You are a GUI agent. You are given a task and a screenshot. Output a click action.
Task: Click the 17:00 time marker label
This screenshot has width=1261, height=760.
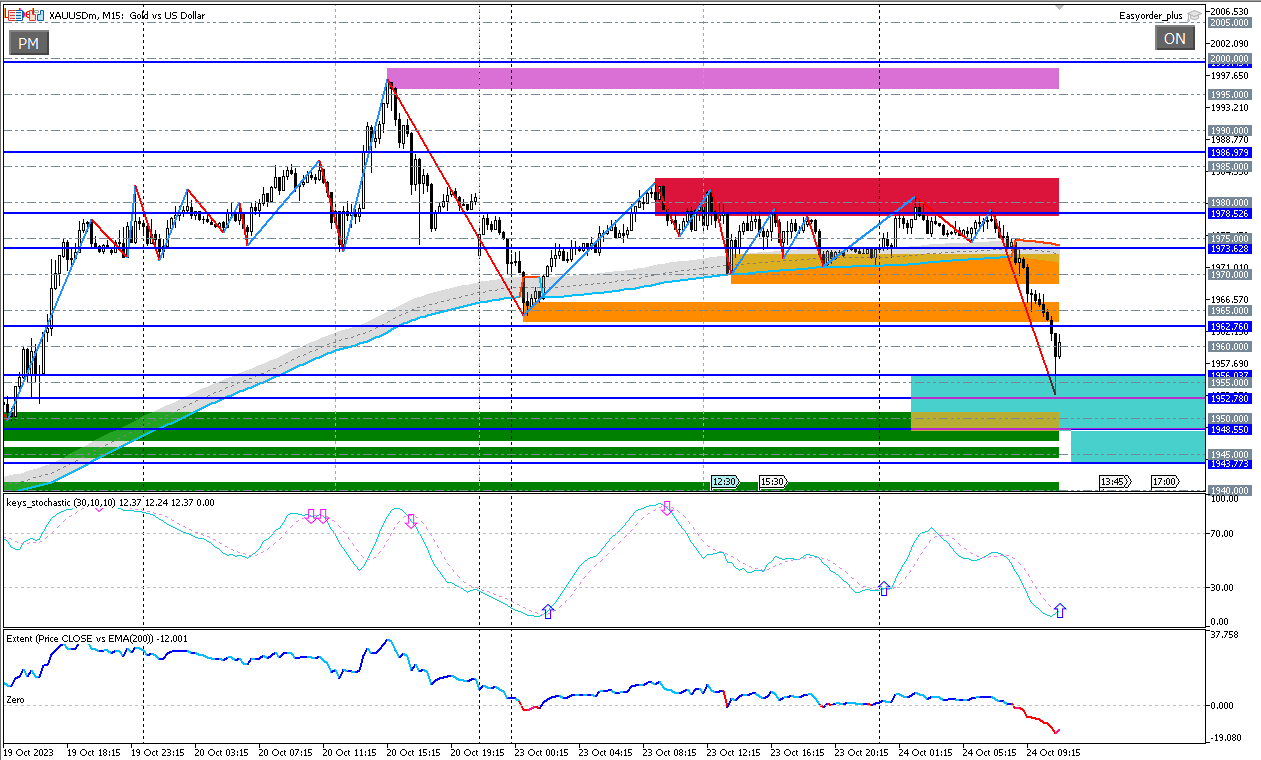1163,482
